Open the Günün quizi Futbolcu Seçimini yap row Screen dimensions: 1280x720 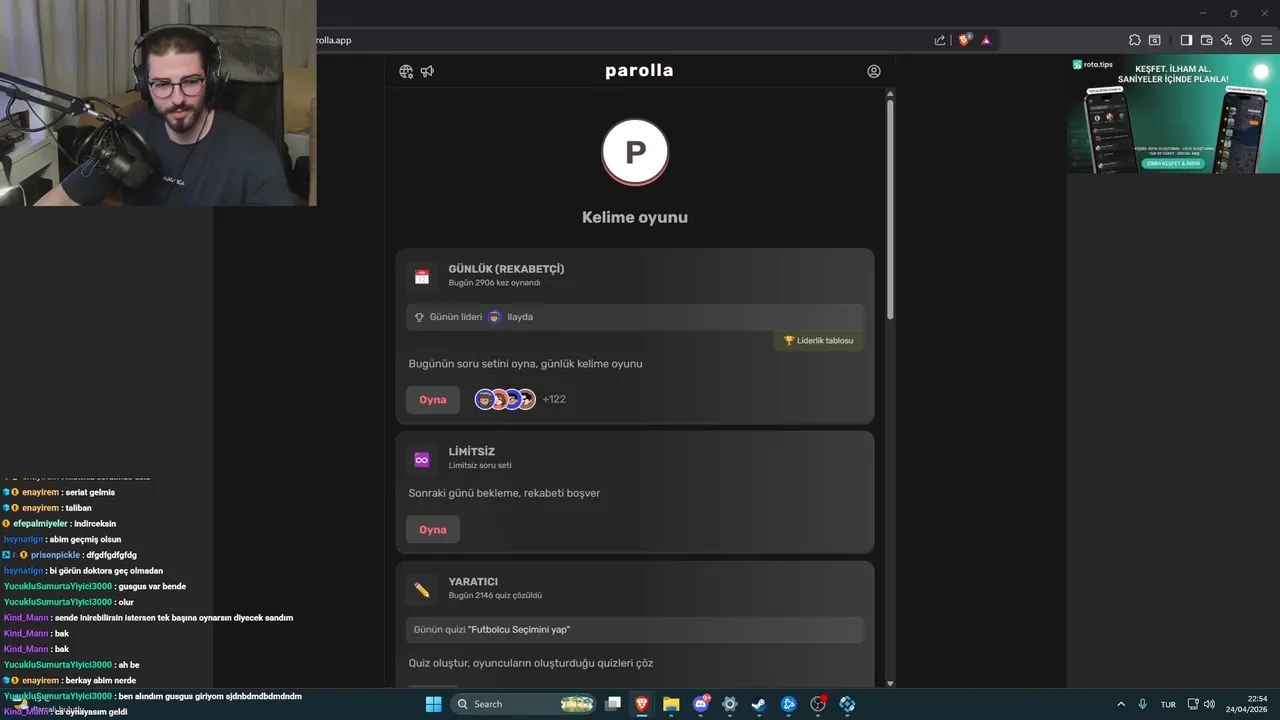[635, 629]
